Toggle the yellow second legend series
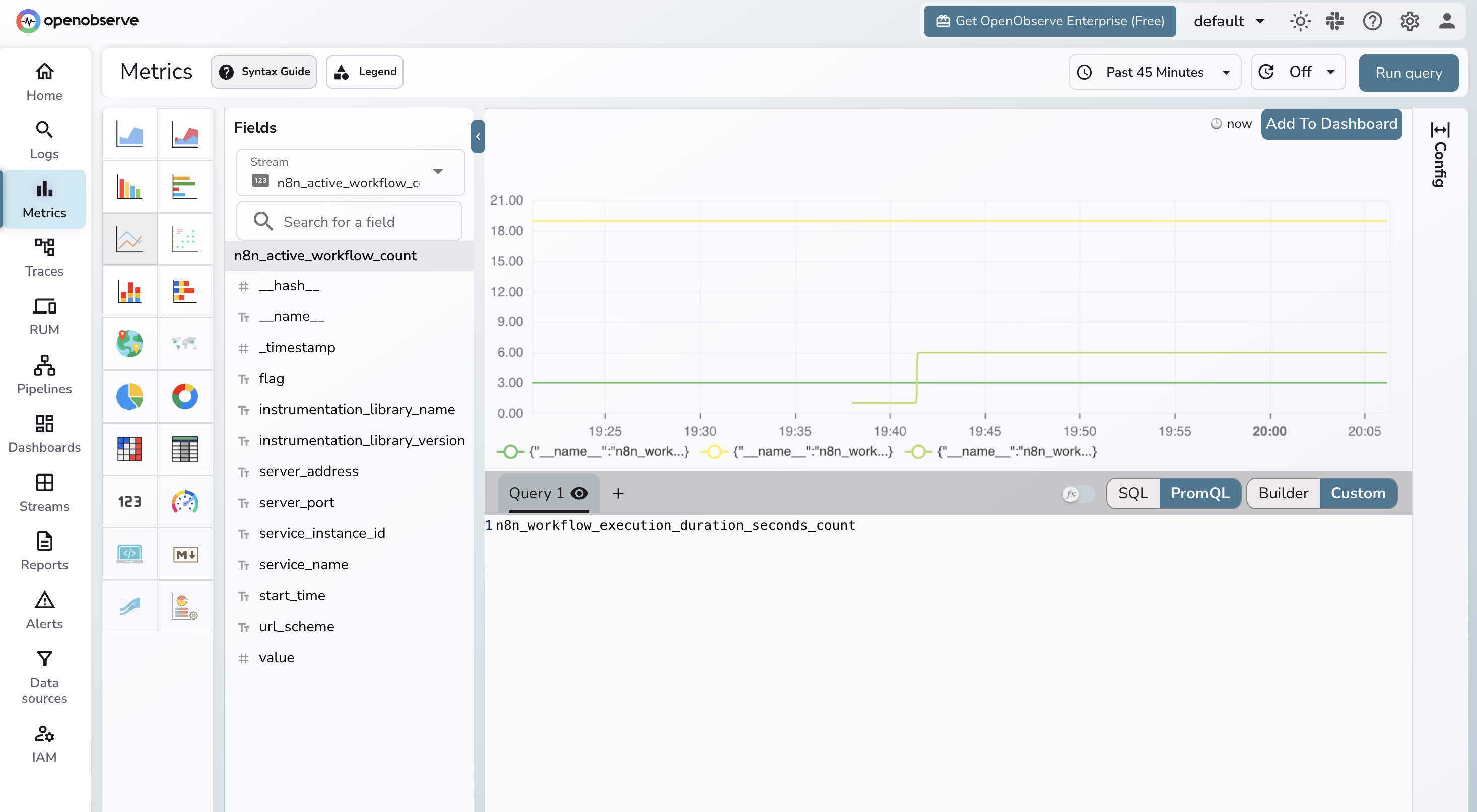1477x812 pixels. (x=797, y=451)
